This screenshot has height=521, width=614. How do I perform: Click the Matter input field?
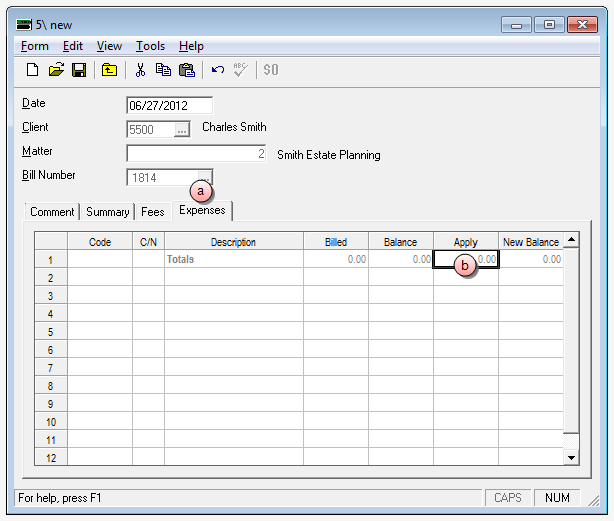click(196, 153)
